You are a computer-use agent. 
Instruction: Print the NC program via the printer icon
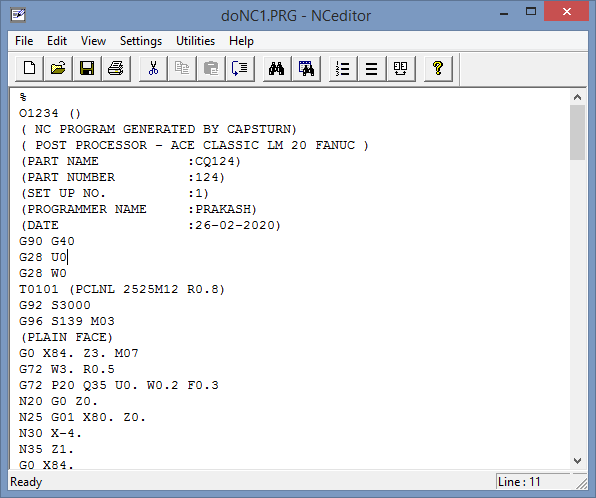pos(116,69)
